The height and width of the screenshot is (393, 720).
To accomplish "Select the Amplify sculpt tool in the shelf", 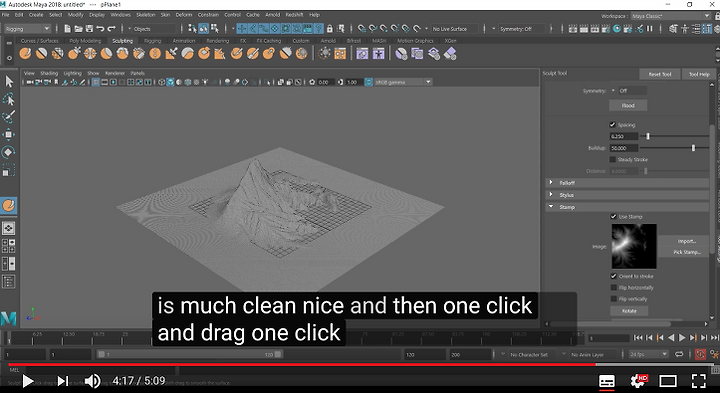I will [285, 54].
